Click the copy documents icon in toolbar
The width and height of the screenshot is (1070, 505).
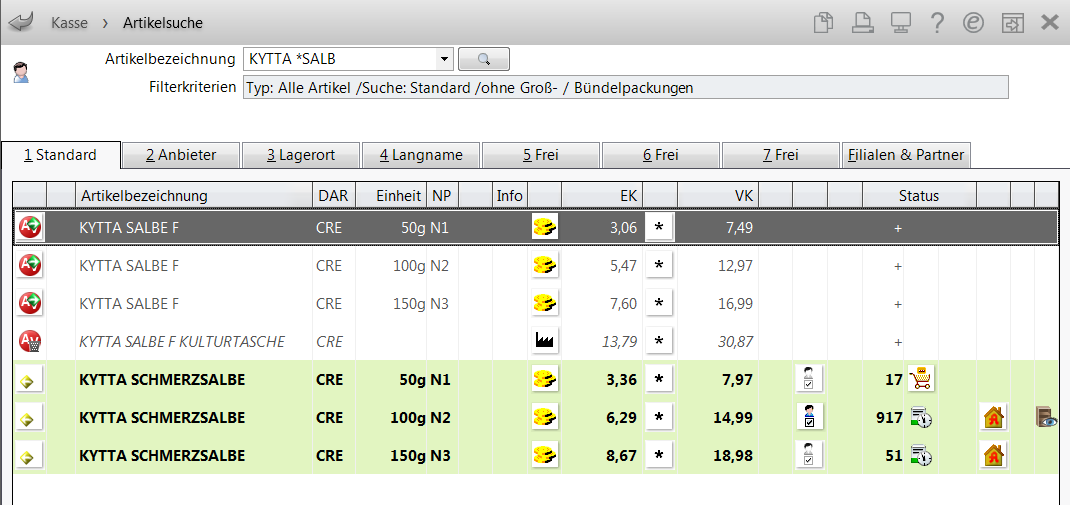pyautogui.click(x=824, y=23)
